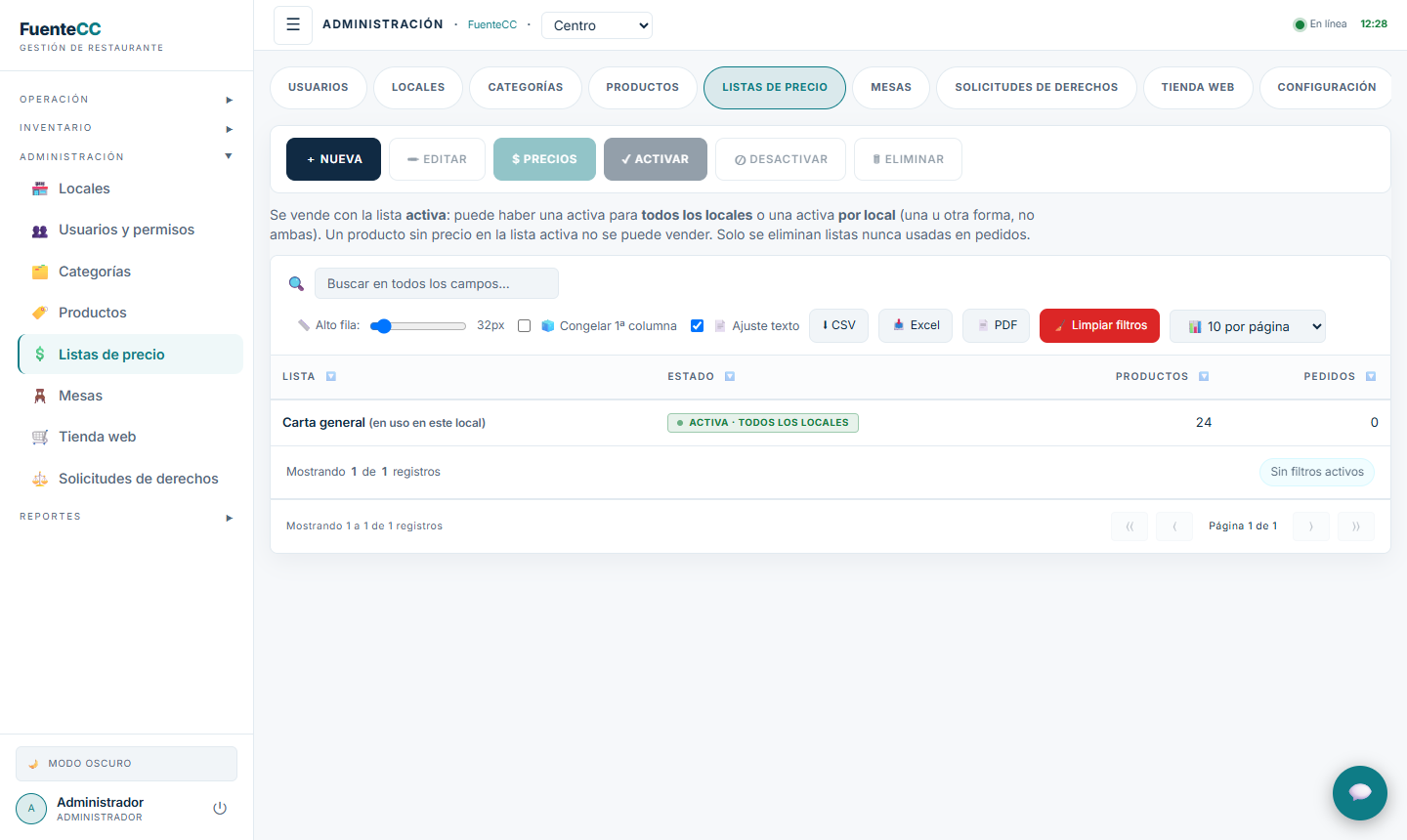Screen dimensions: 1407x840
Task: Switch to the Productos tab
Action: pyautogui.click(x=642, y=88)
